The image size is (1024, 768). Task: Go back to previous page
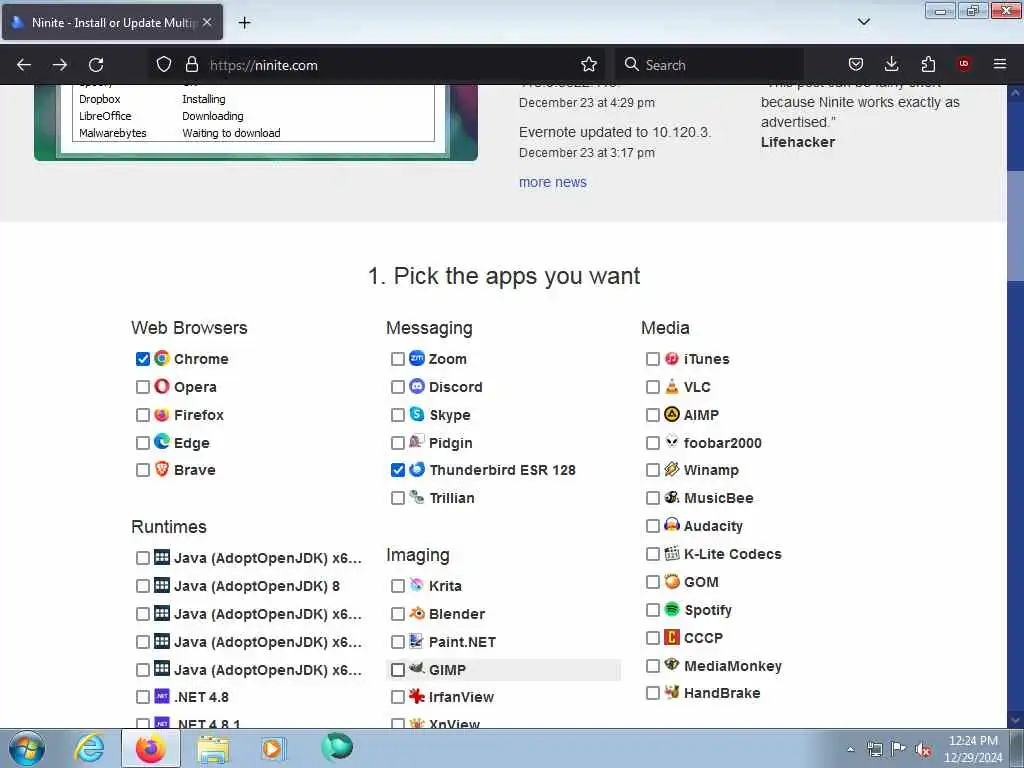tap(24, 65)
